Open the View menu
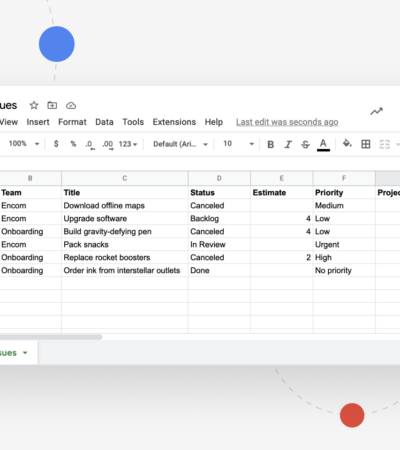The image size is (400, 450). point(9,122)
